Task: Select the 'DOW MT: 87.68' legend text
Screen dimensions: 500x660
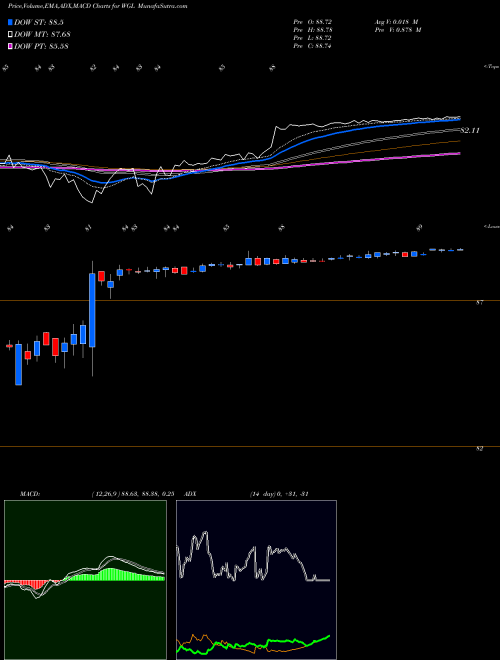Action: pos(41,35)
